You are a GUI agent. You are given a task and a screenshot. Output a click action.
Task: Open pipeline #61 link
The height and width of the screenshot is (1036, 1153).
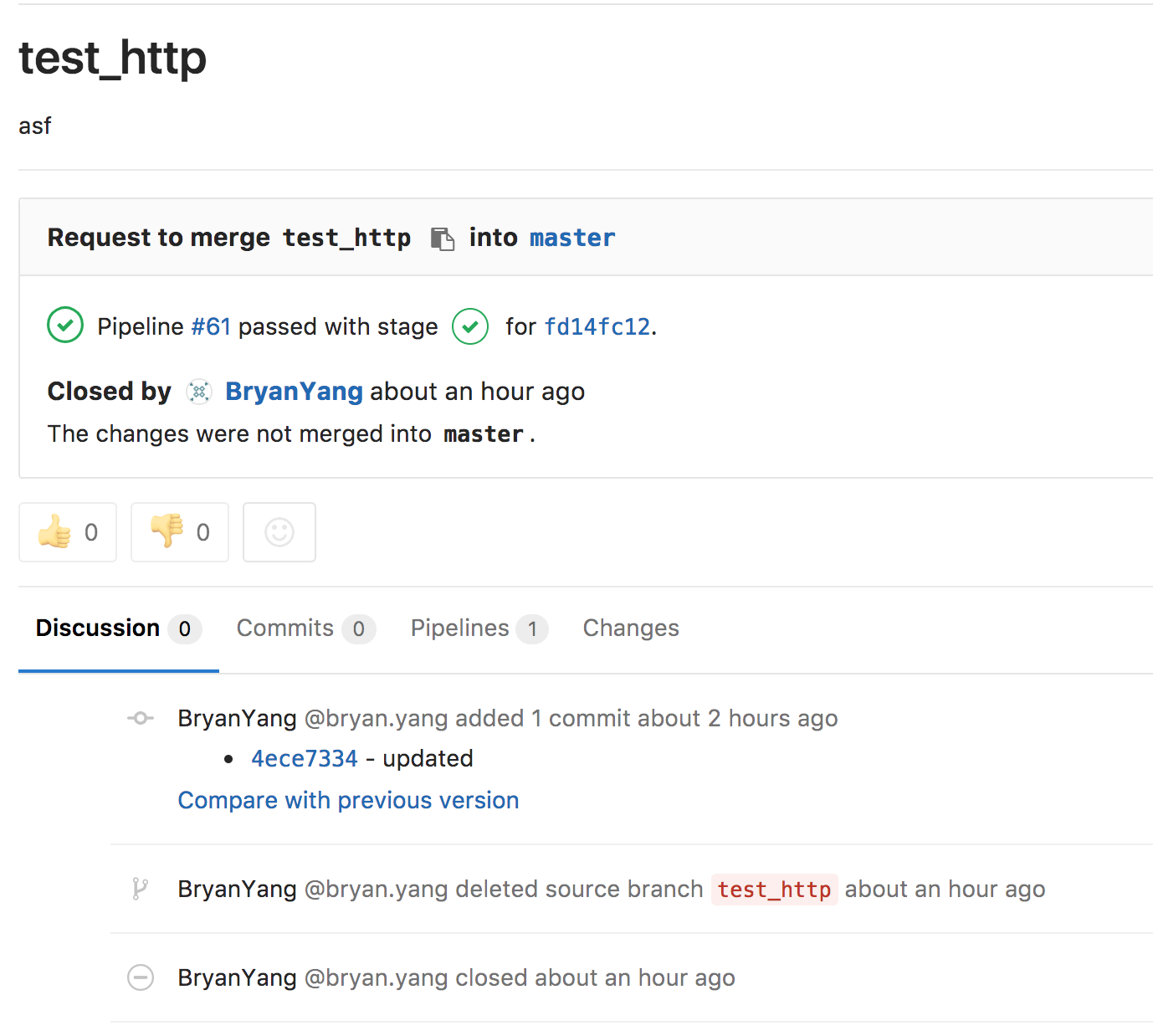tap(211, 326)
